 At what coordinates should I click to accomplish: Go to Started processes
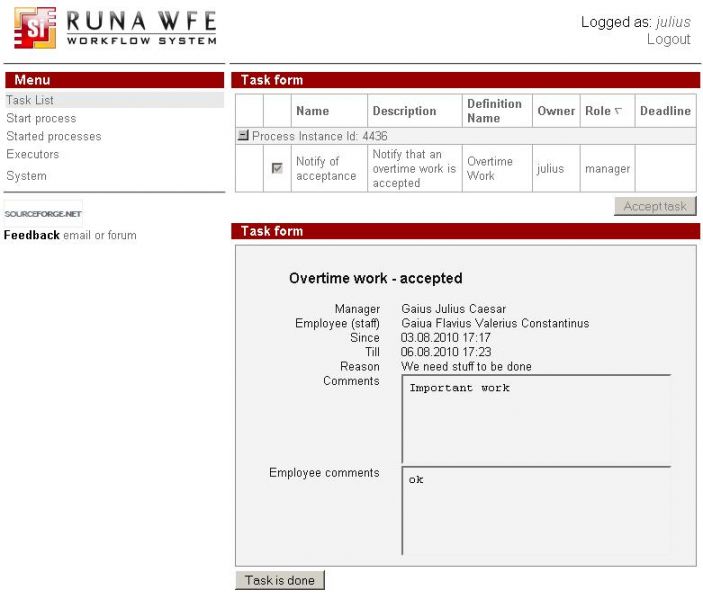tap(54, 136)
